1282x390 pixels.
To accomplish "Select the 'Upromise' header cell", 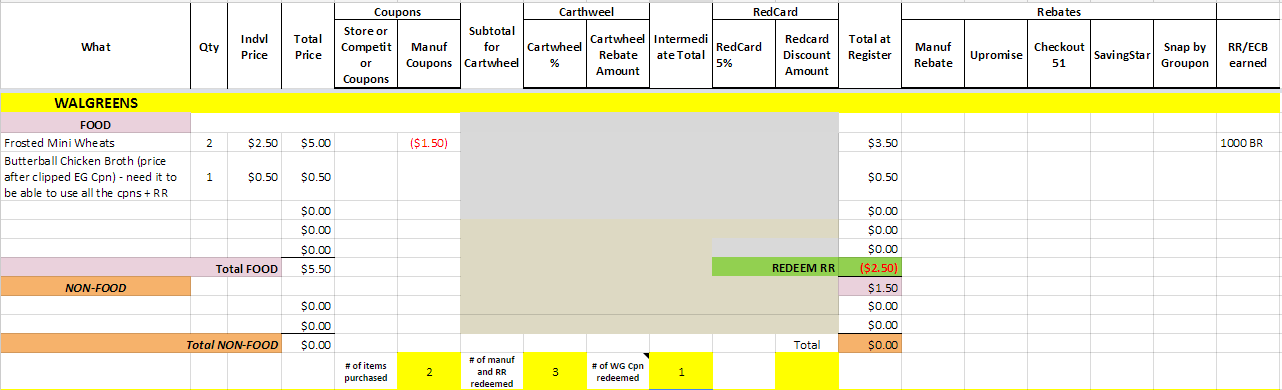I will 996,55.
